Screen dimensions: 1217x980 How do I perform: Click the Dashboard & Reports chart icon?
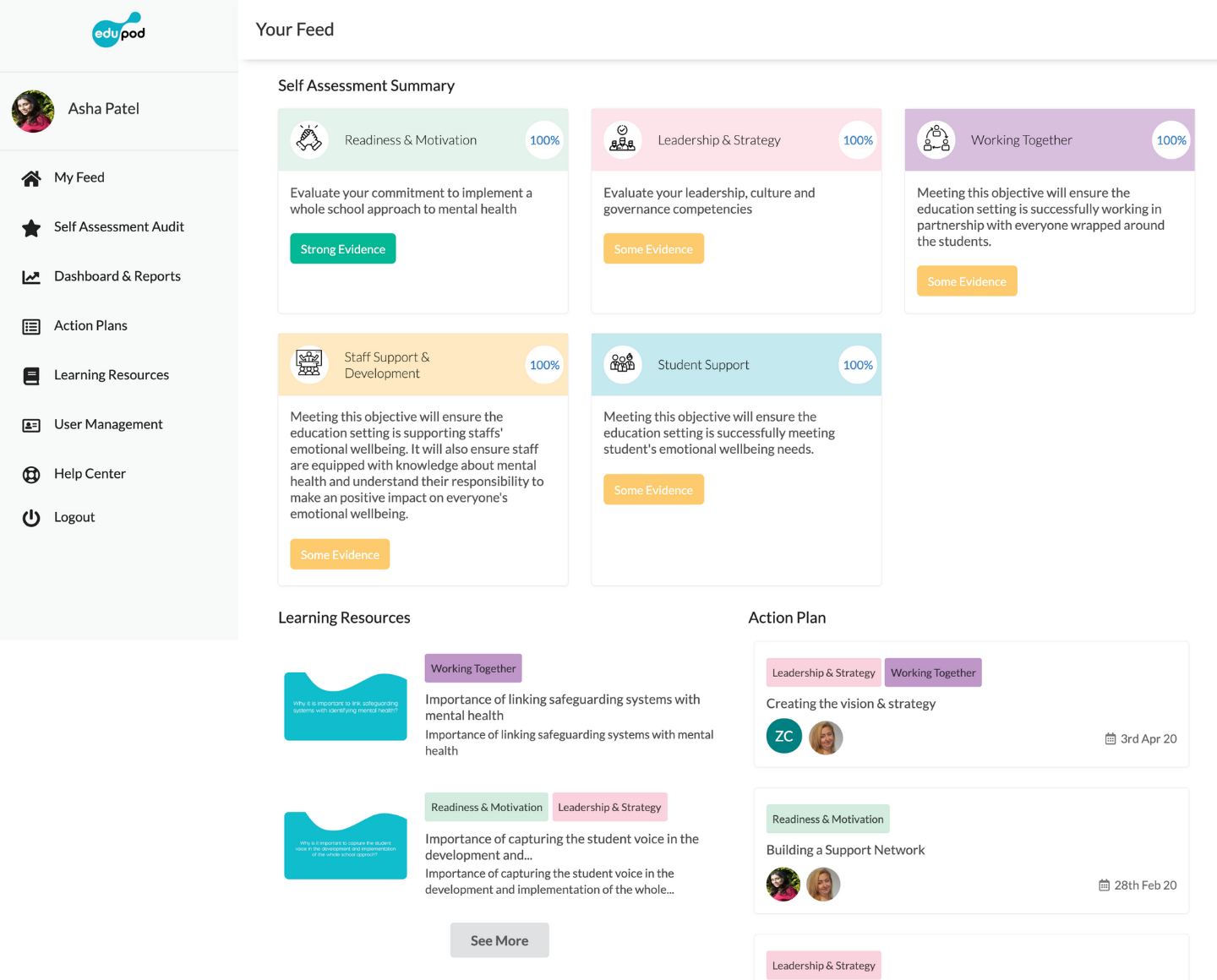pos(31,277)
